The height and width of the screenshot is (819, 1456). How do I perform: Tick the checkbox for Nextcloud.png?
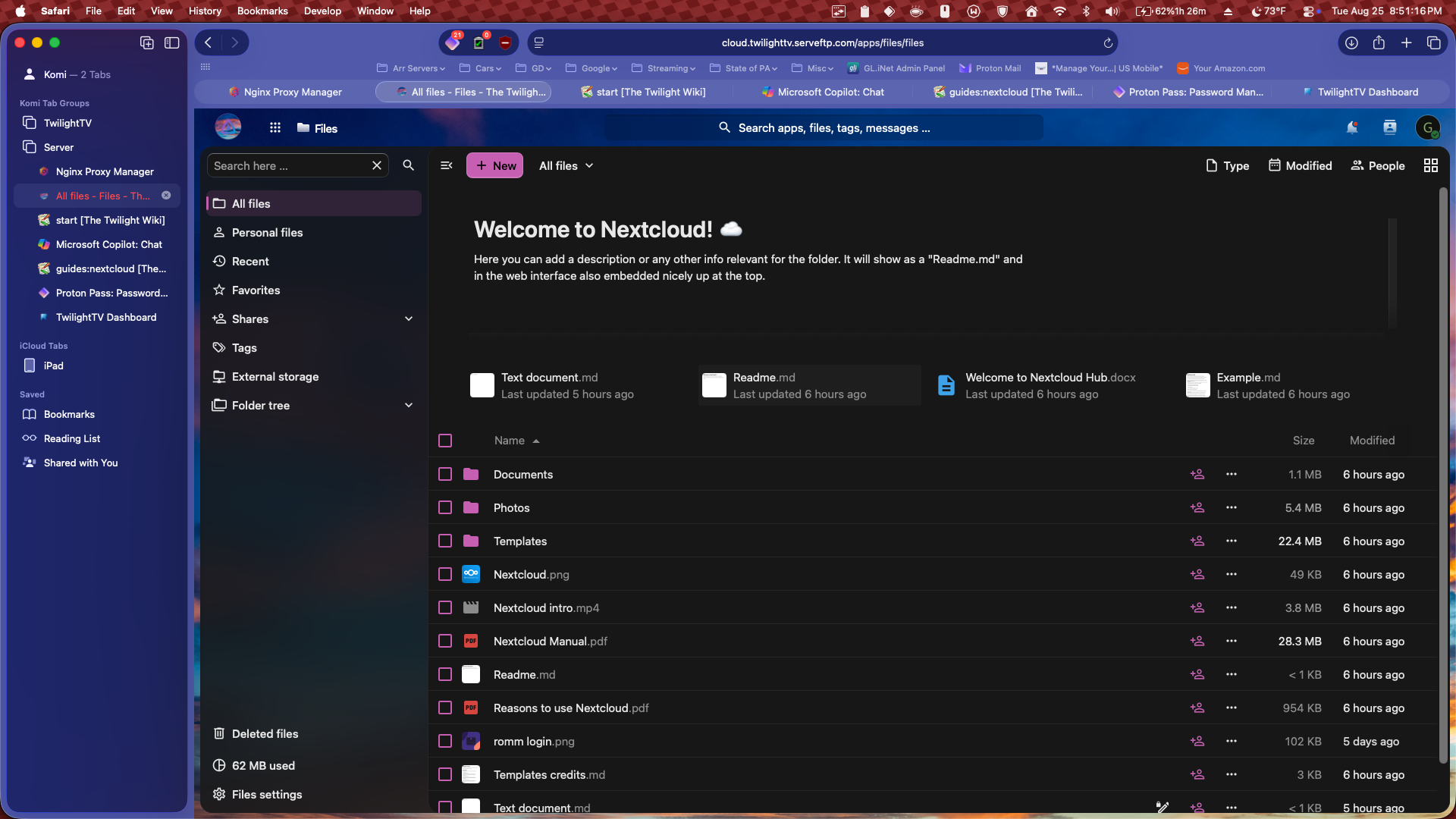coord(445,575)
